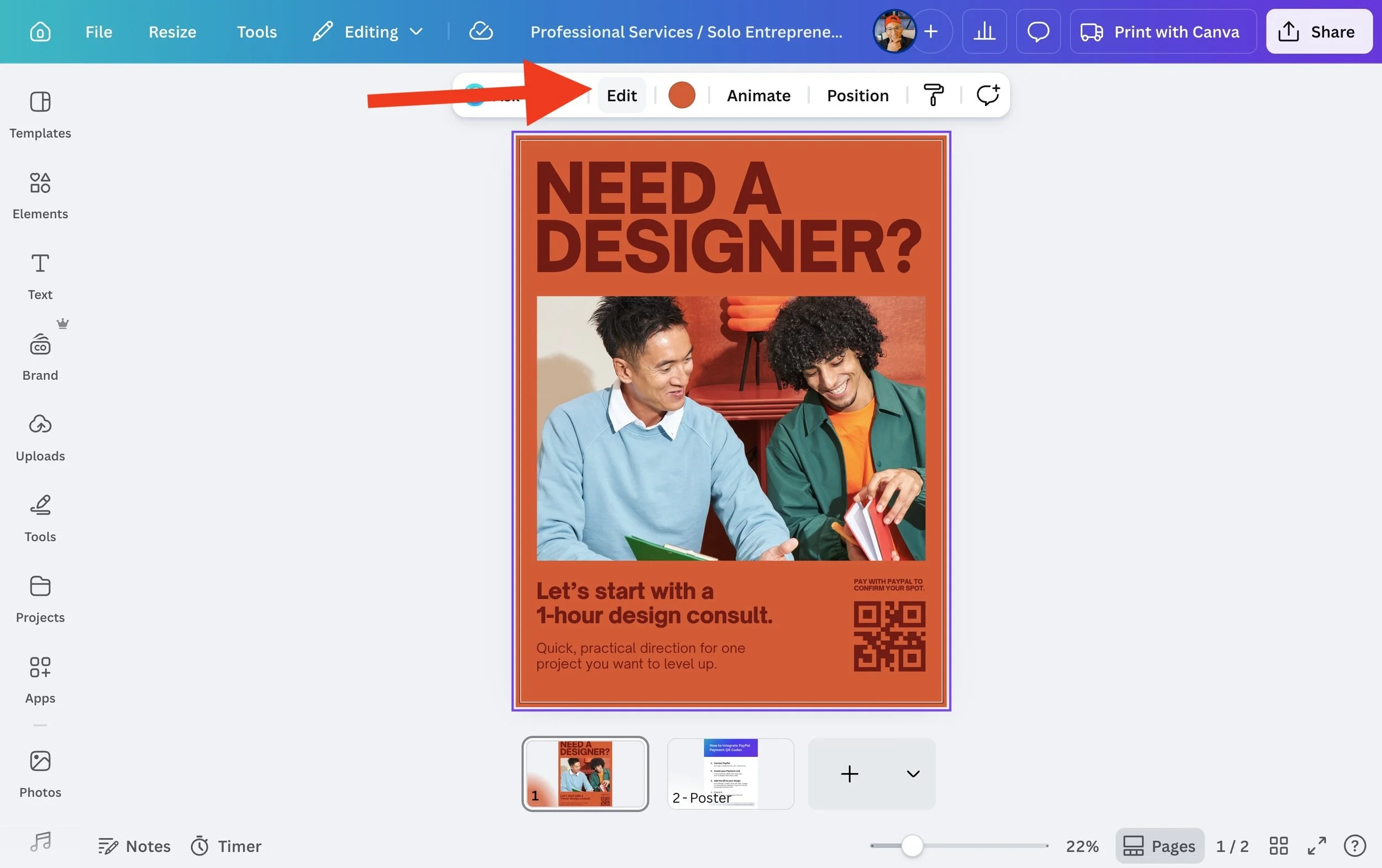Image resolution: width=1382 pixels, height=868 pixels.
Task: Open the Resize menu
Action: 172,32
